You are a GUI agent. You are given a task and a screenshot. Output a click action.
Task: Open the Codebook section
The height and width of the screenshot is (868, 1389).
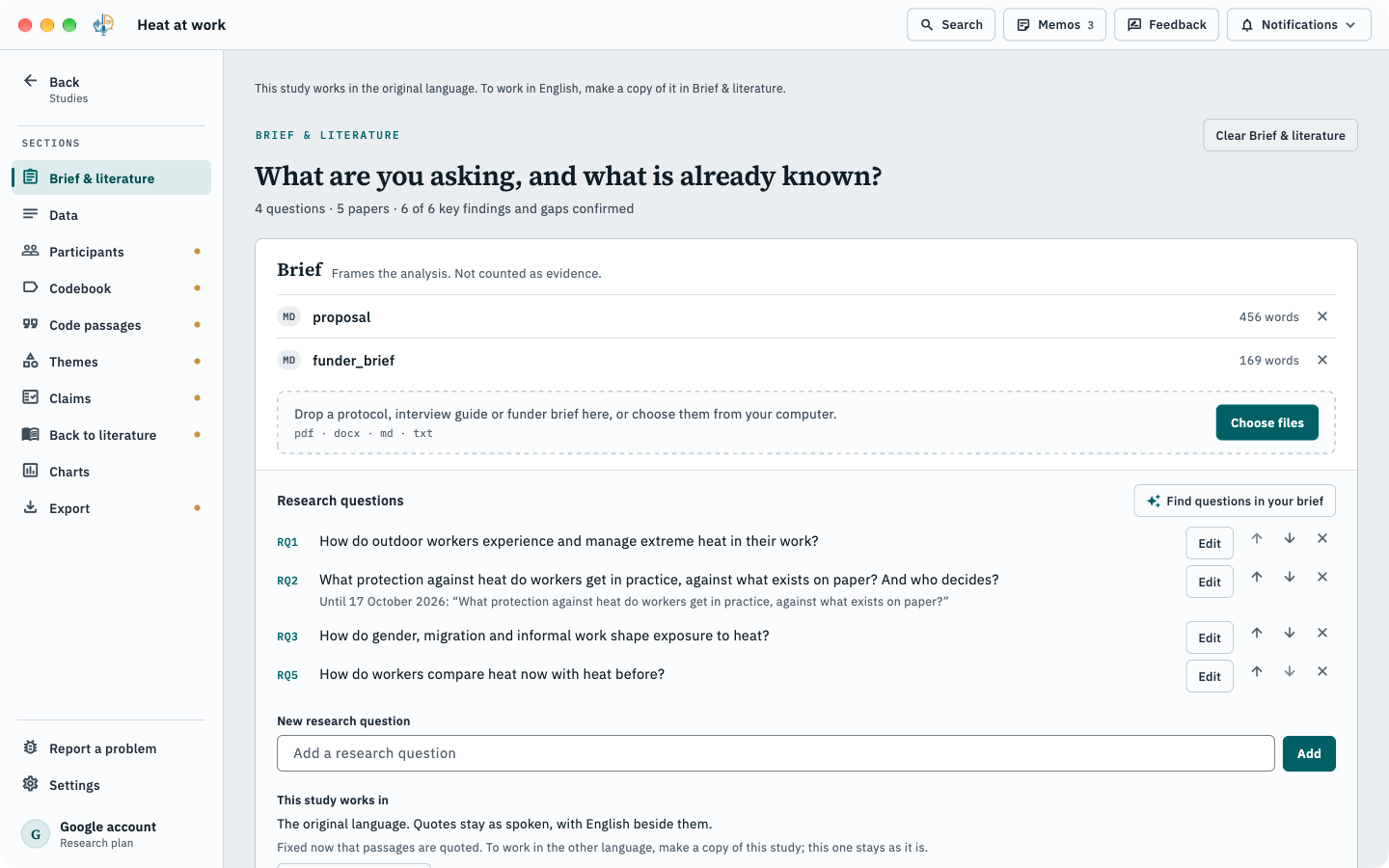pos(112,287)
